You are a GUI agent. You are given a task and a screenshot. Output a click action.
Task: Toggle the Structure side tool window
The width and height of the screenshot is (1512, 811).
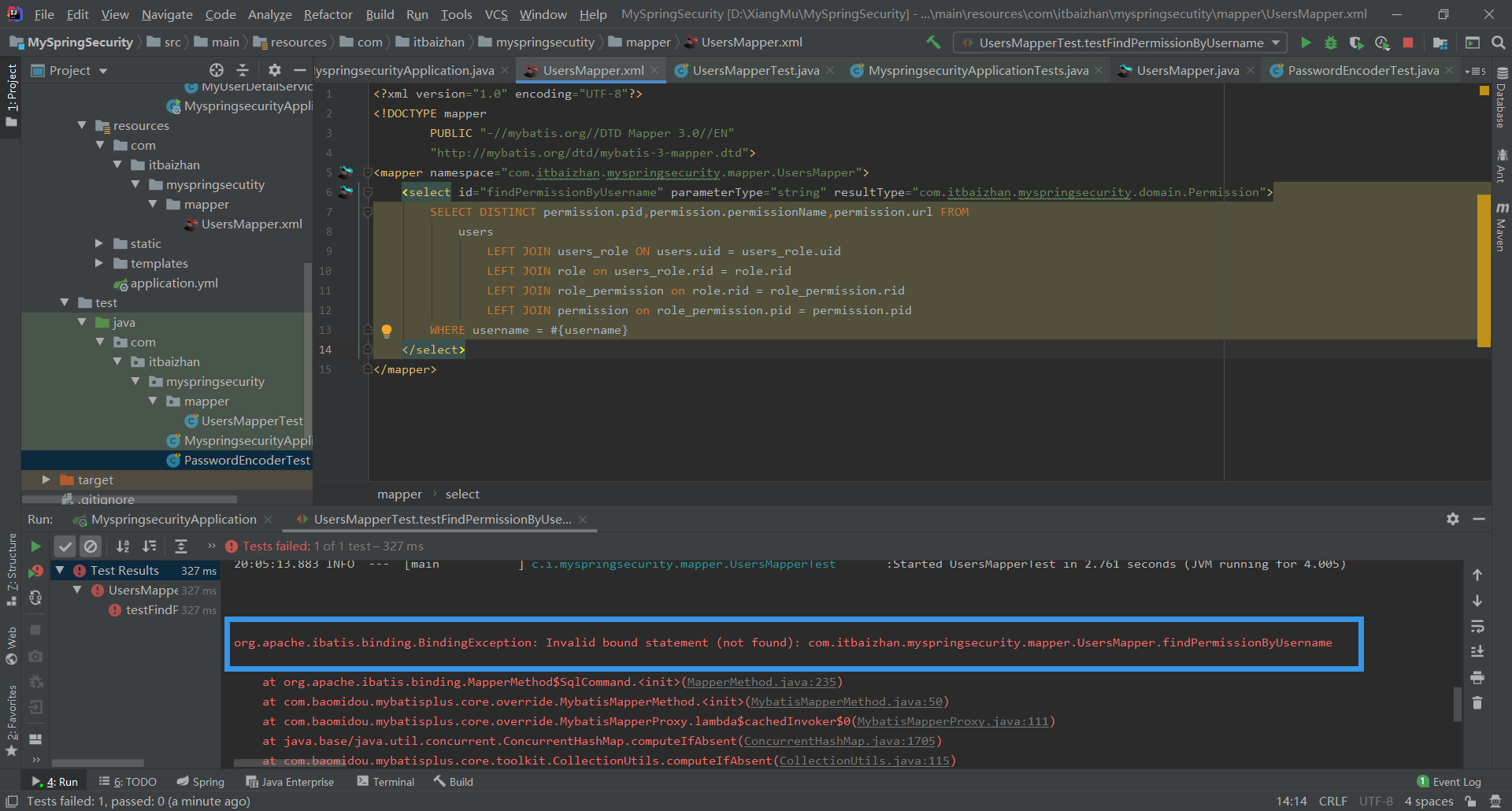click(x=11, y=568)
